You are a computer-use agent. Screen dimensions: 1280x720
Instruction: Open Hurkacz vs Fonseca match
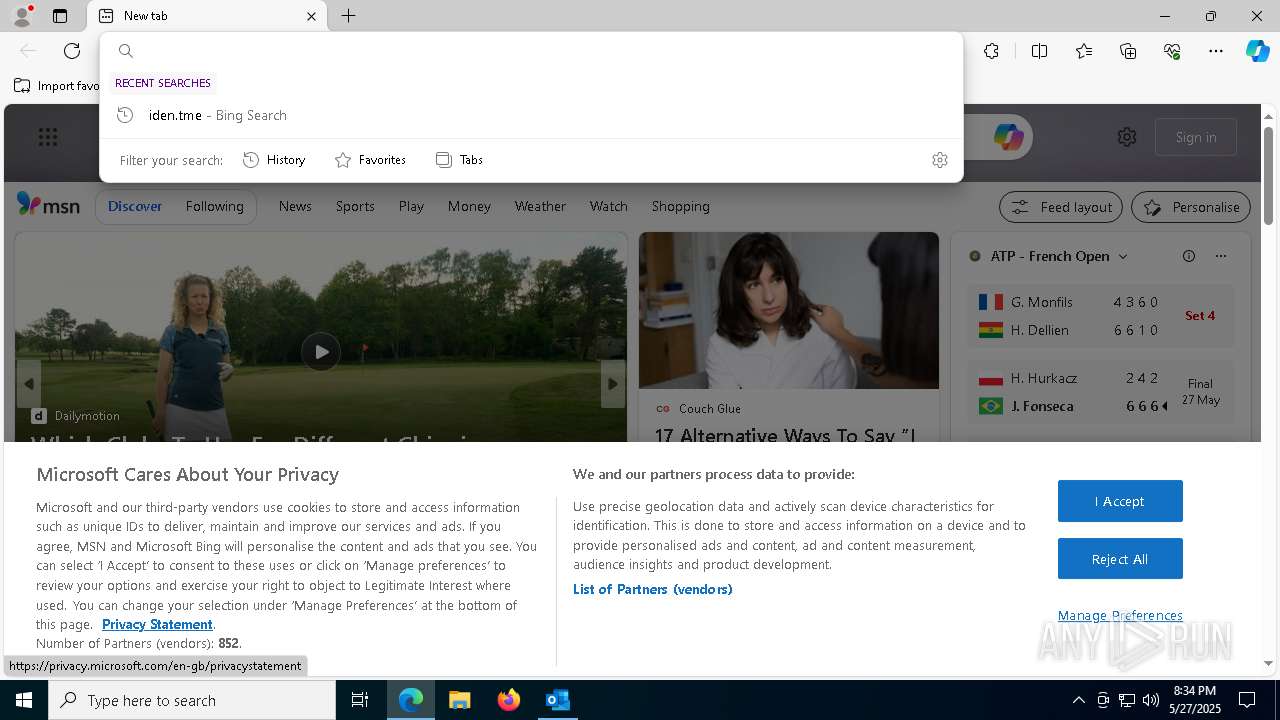coord(1100,392)
